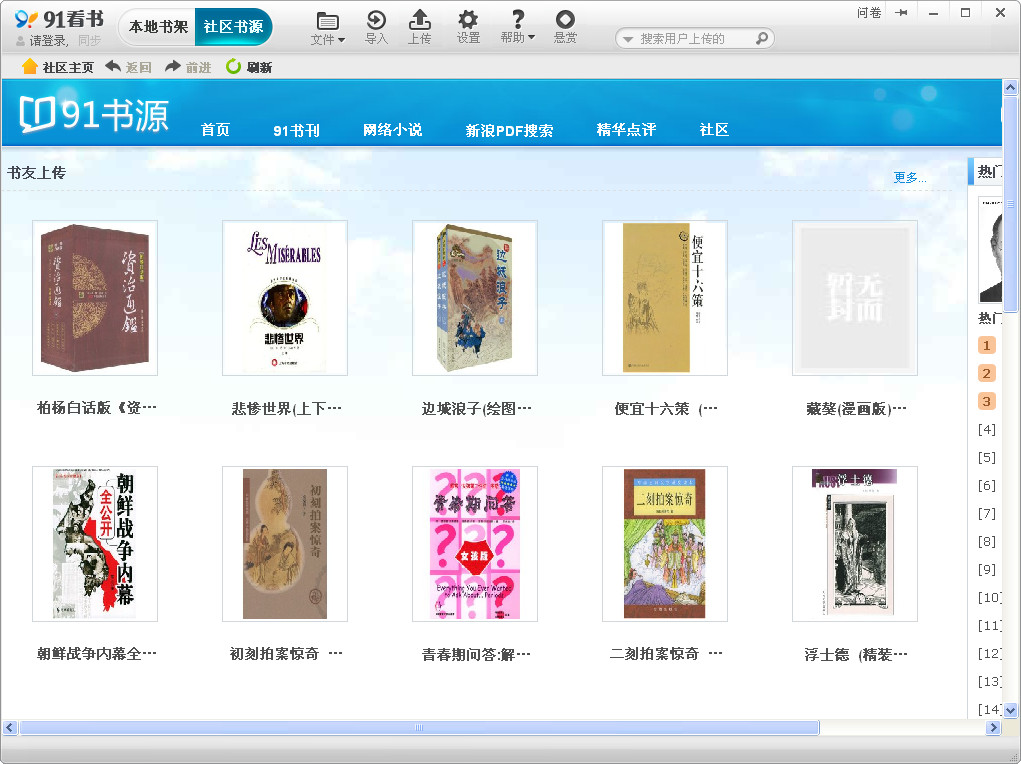This screenshot has width=1021, height=764.
Task: Click the 悬赏 reward icon
Action: (x=565, y=20)
